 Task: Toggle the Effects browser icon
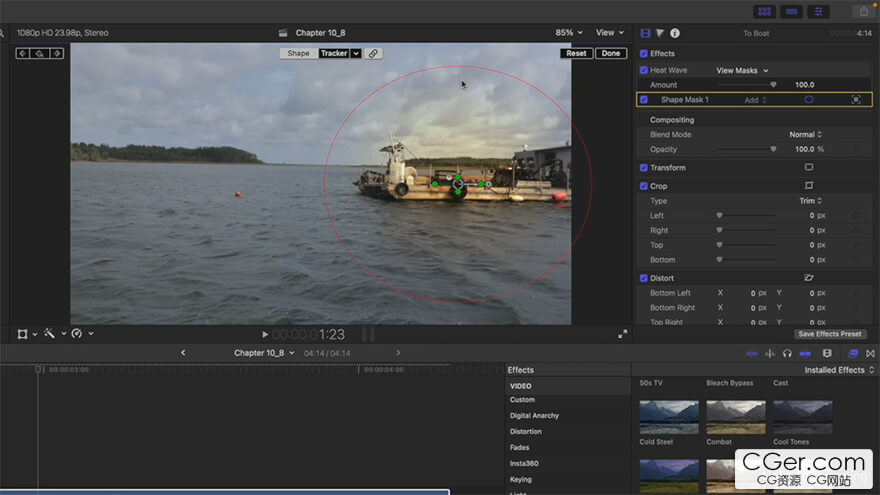click(x=853, y=354)
